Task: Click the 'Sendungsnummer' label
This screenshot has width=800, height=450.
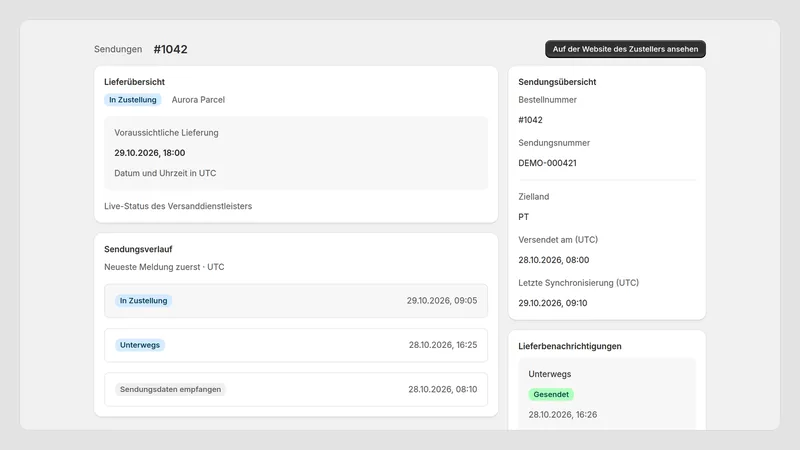Action: pyautogui.click(x=554, y=143)
